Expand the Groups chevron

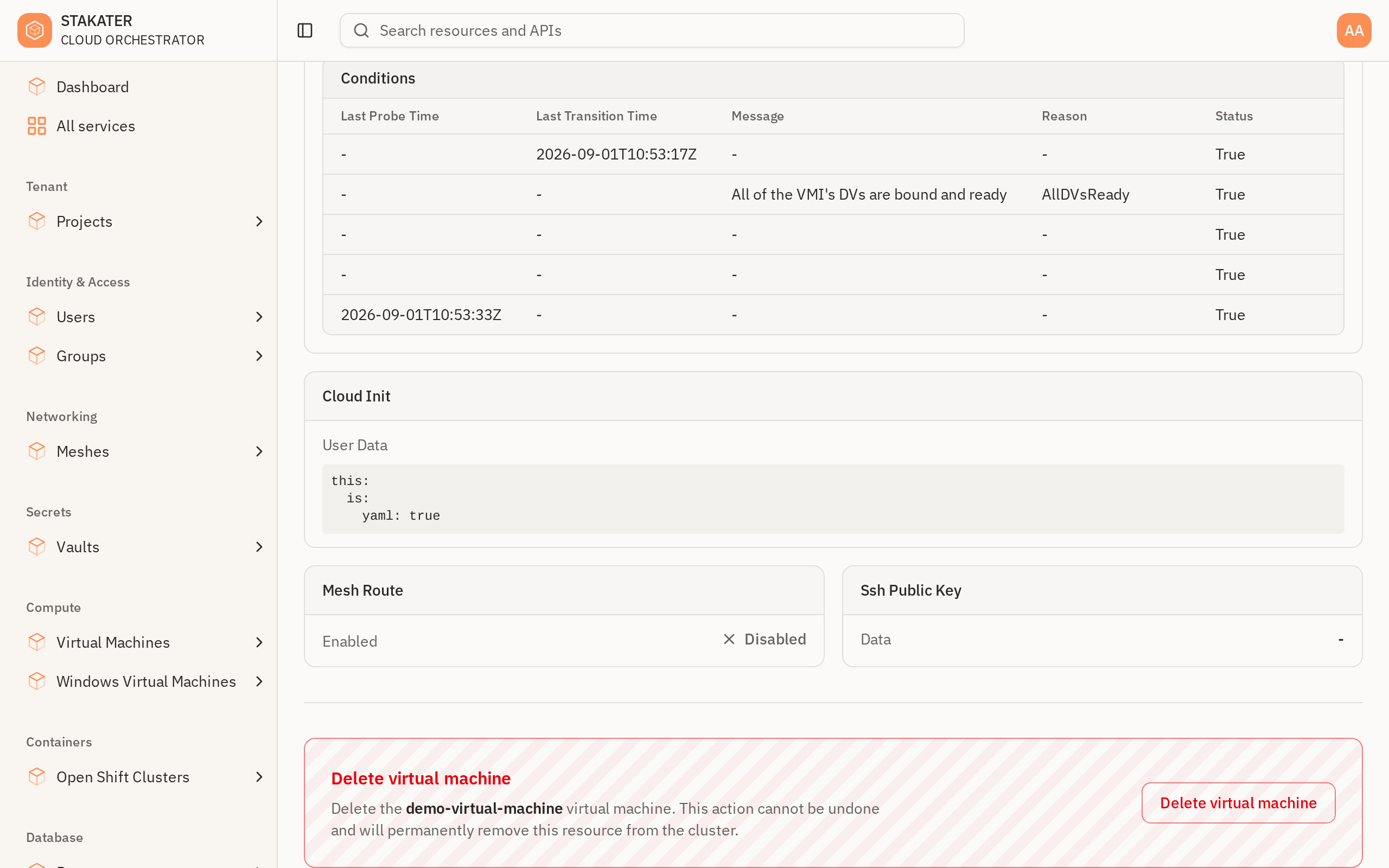coord(259,355)
